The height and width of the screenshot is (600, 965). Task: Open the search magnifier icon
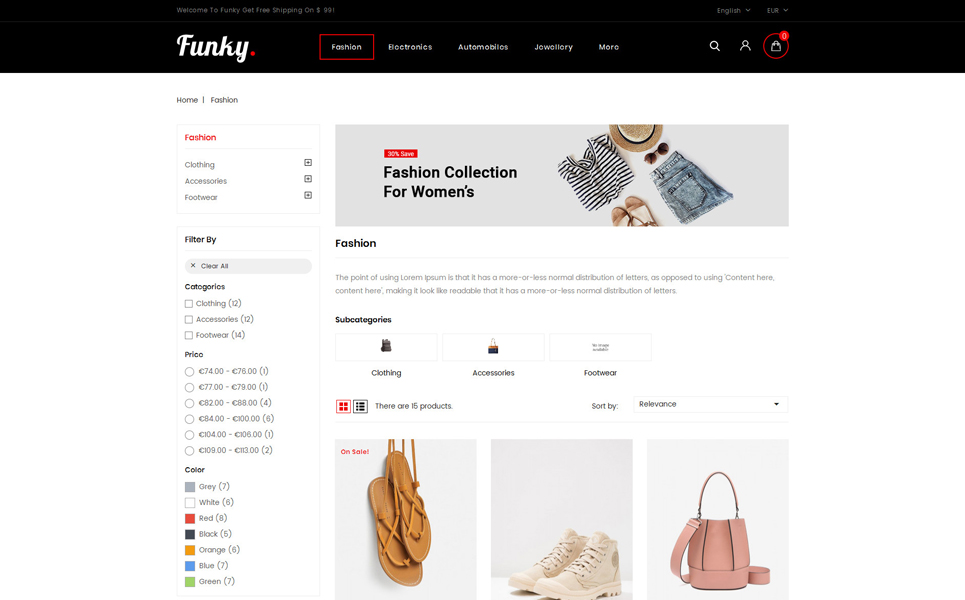point(715,46)
